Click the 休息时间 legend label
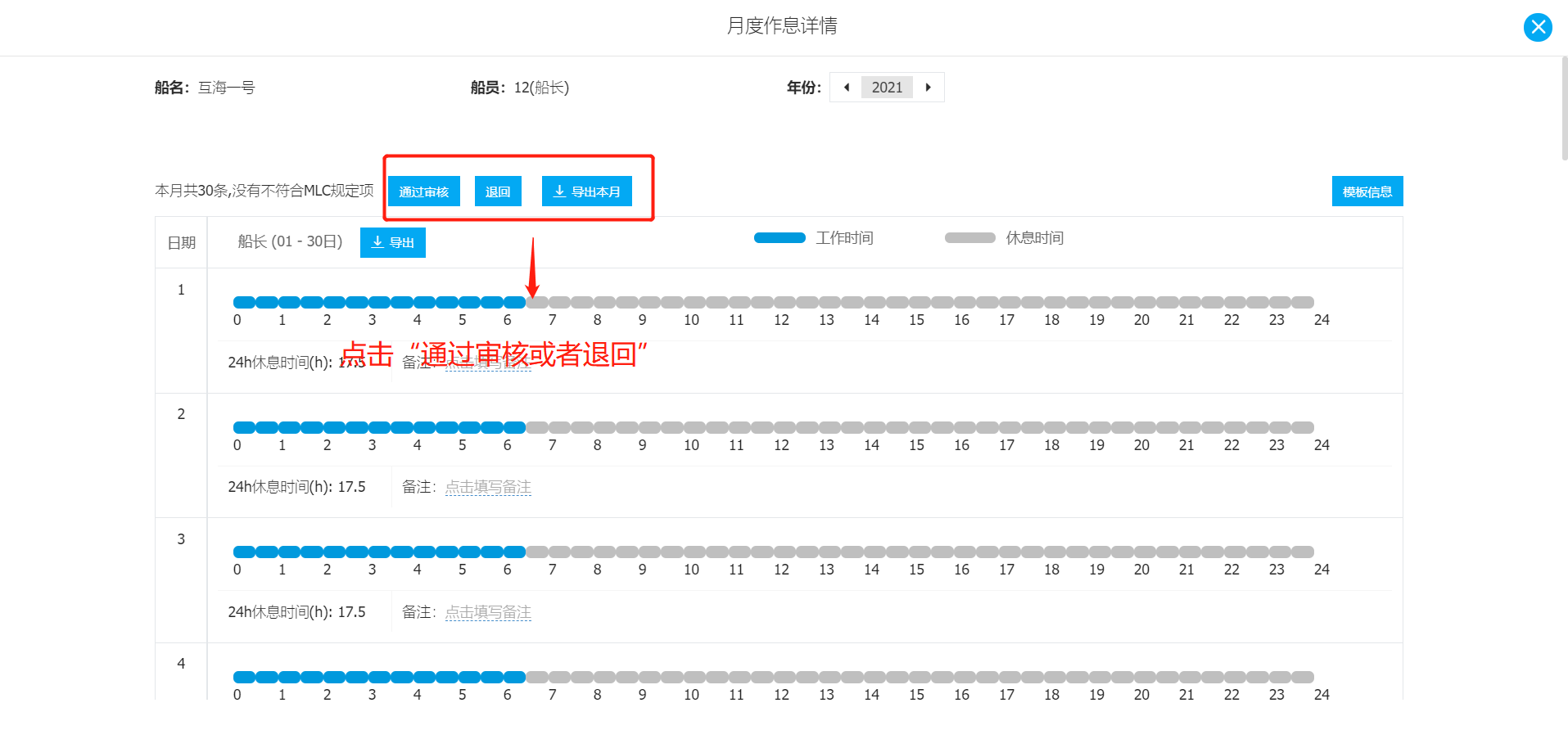 coord(1035,238)
